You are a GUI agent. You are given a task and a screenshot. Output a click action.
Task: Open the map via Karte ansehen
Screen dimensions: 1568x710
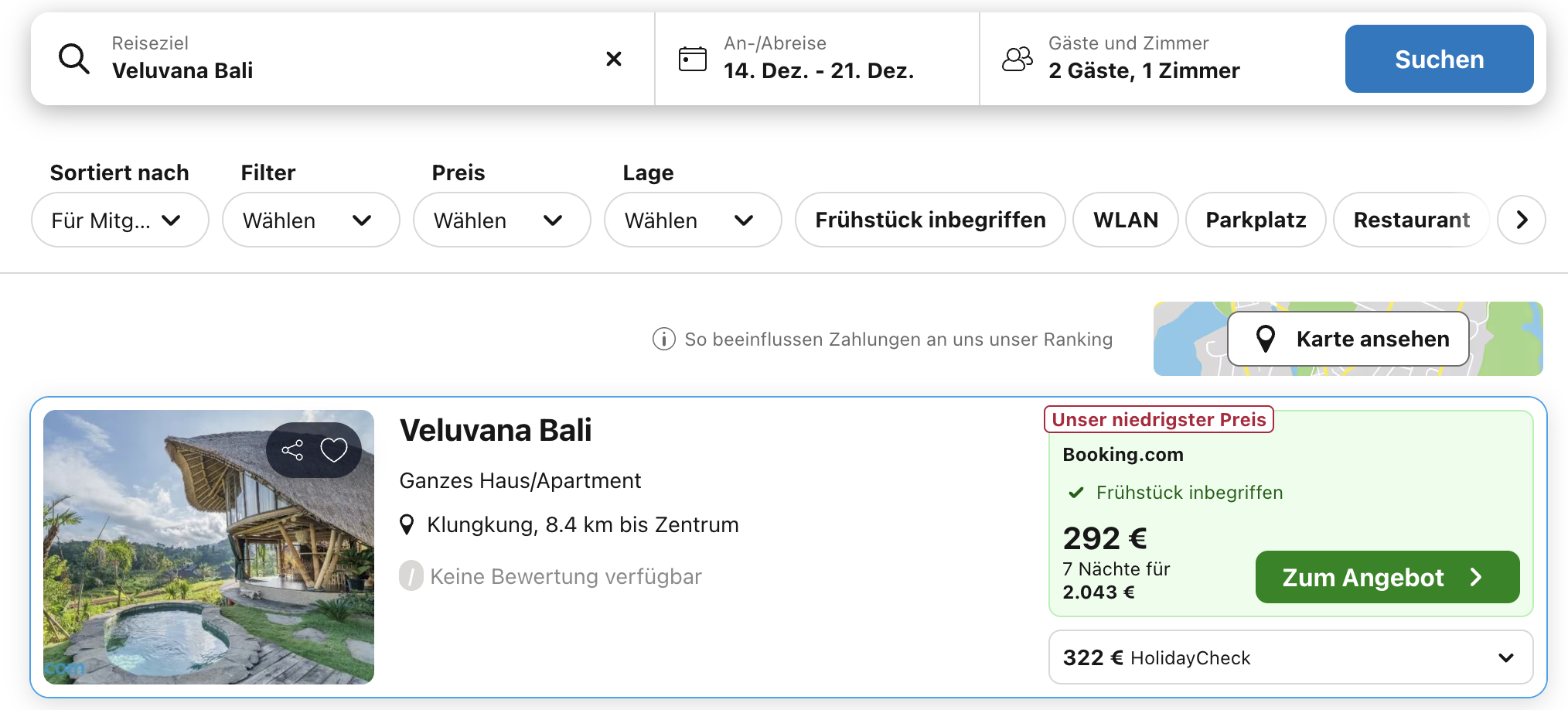tap(1347, 339)
